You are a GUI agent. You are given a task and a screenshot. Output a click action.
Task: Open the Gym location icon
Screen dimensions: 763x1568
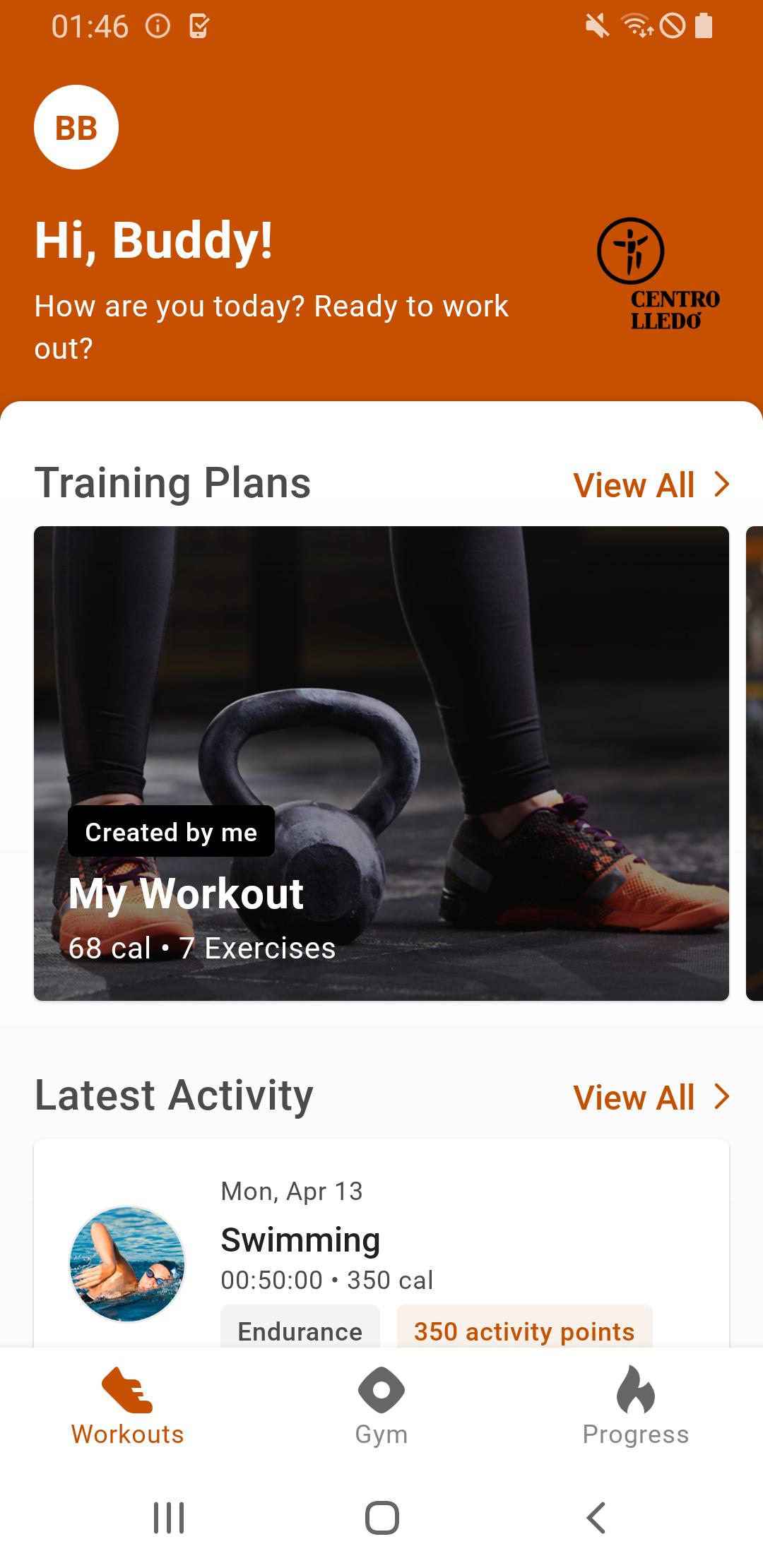pos(381,1390)
